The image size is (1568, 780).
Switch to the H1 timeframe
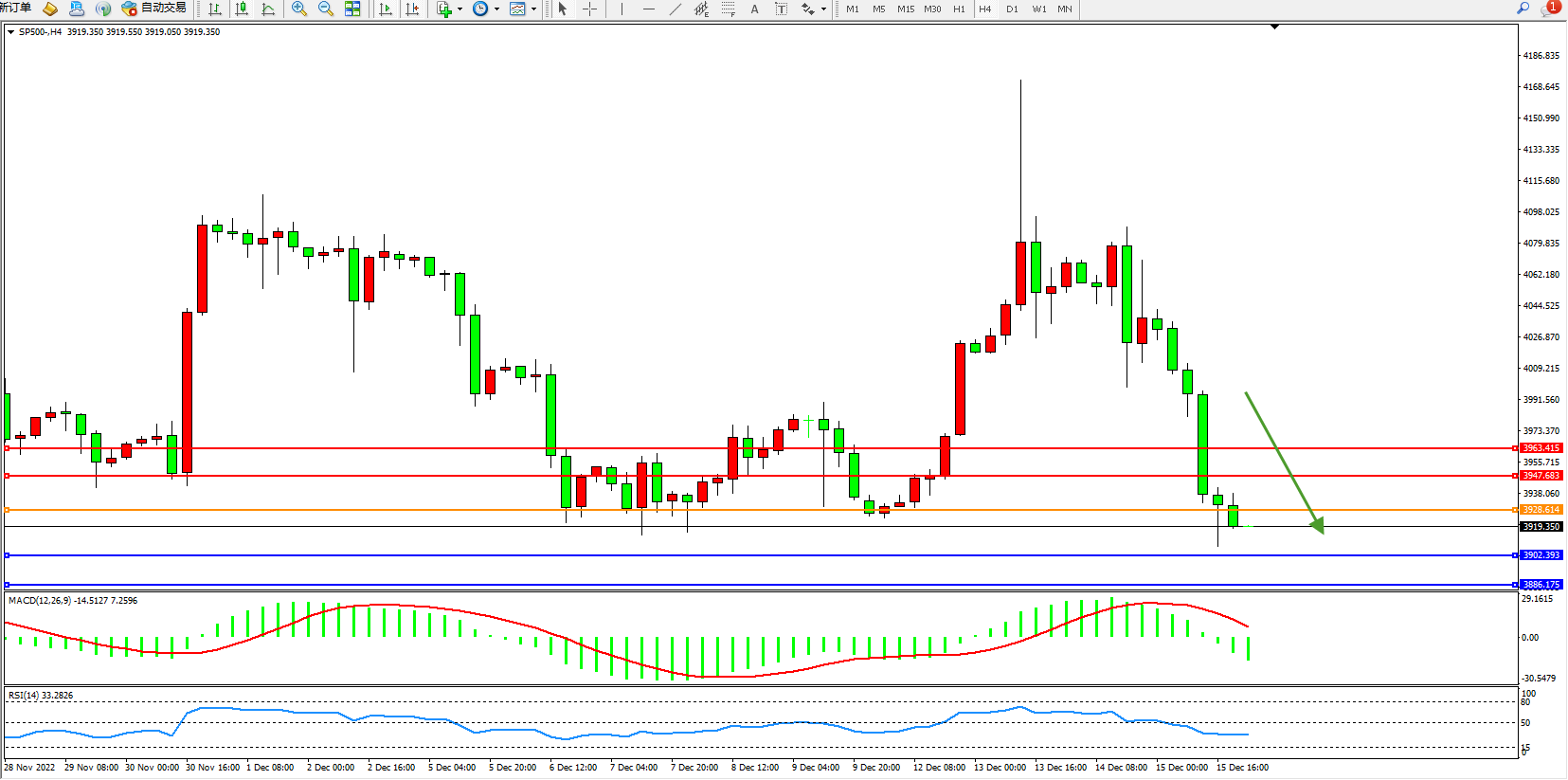pos(959,9)
